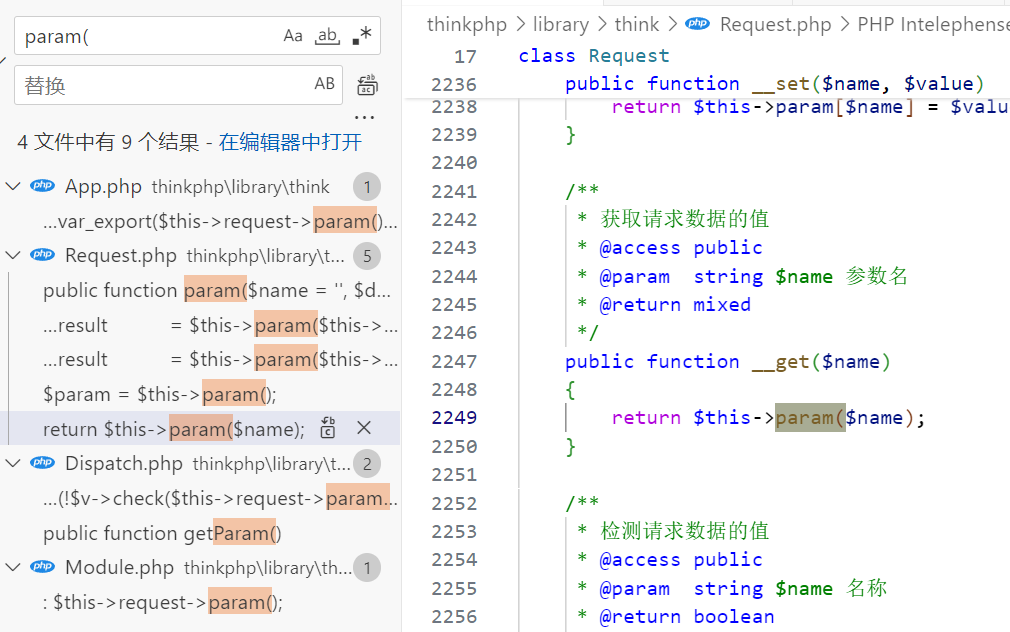The image size is (1010, 632).
Task: Click the PHP icon in the breadcrumb
Action: point(697,24)
